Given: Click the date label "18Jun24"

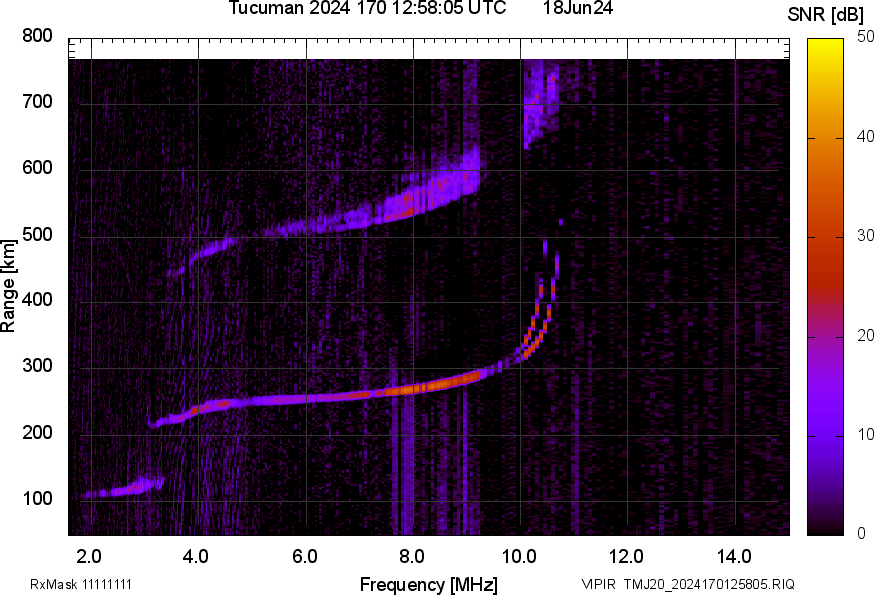Looking at the screenshot, I should click(x=578, y=8).
